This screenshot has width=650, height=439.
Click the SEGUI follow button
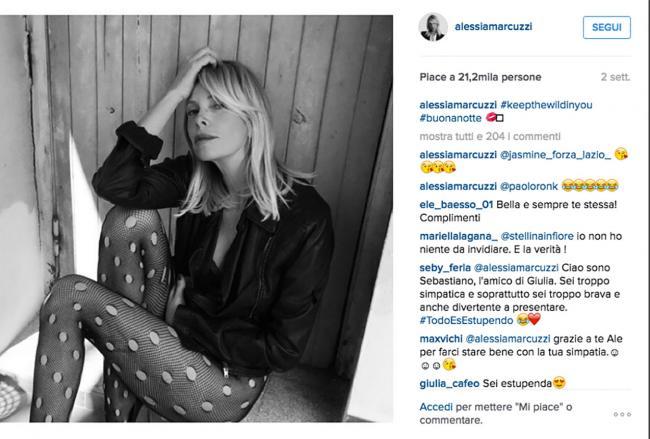point(606,27)
